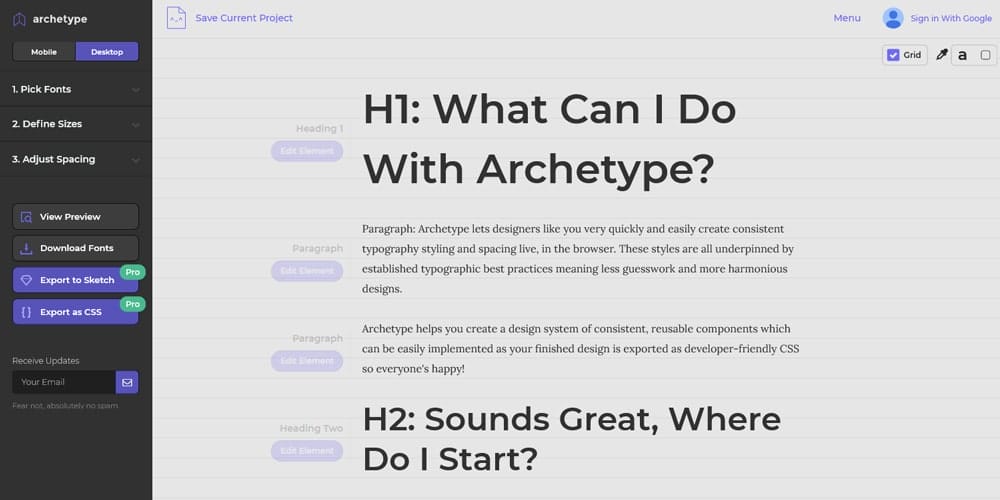
Task: Click Edit Element under Heading 1
Action: click(x=307, y=151)
